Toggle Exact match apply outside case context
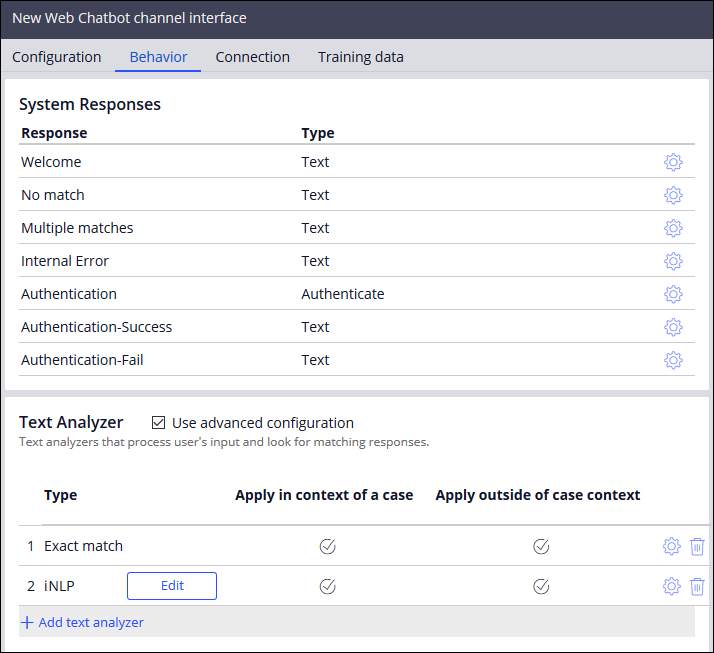Screen dimensions: 714x653 [541, 546]
